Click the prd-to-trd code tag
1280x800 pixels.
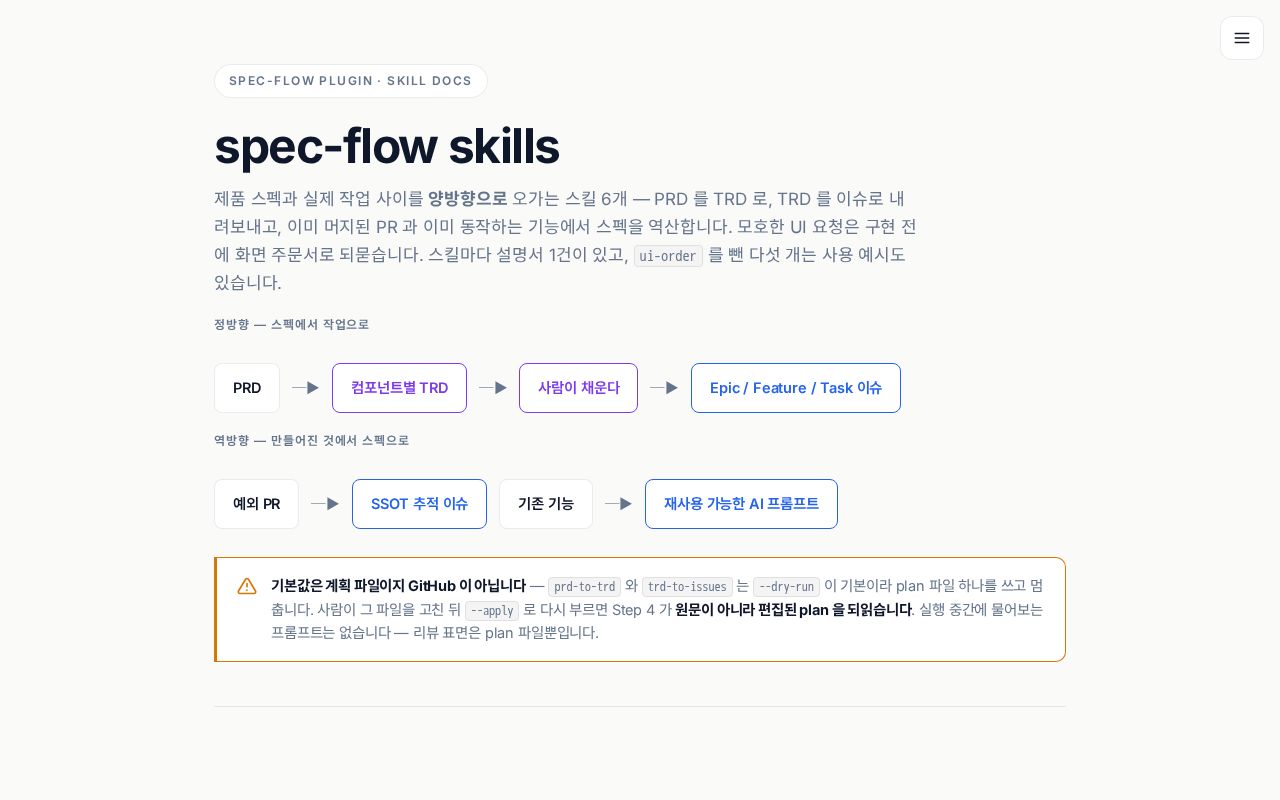point(585,587)
